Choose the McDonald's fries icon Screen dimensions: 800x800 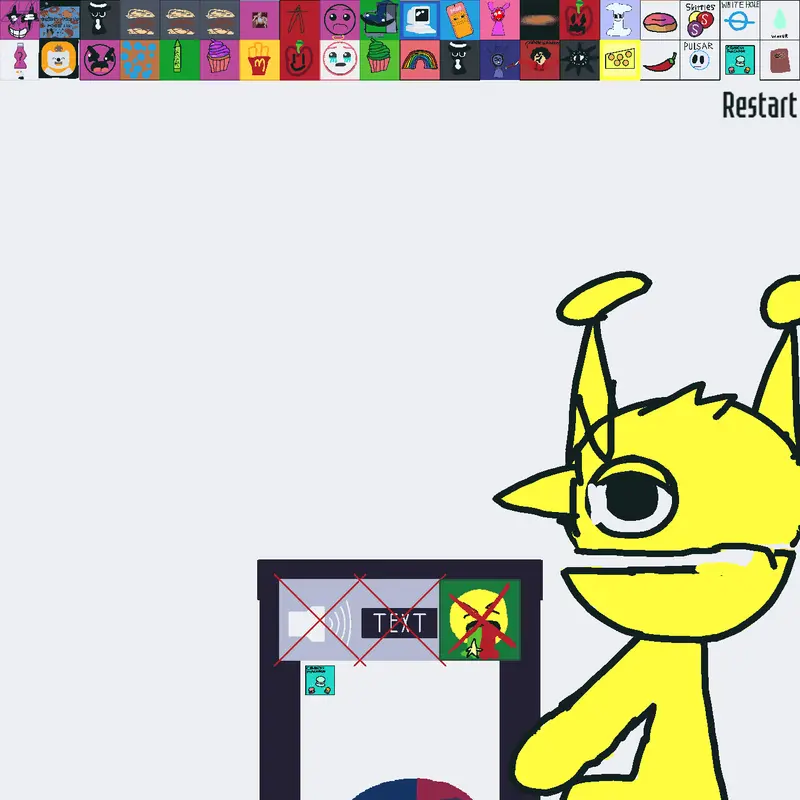260,60
